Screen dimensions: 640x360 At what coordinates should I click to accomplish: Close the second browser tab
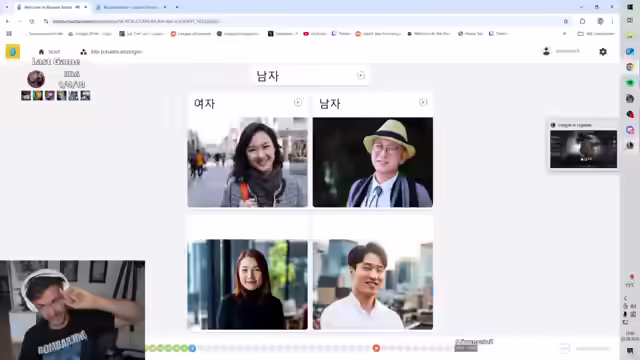[x=165, y=7]
